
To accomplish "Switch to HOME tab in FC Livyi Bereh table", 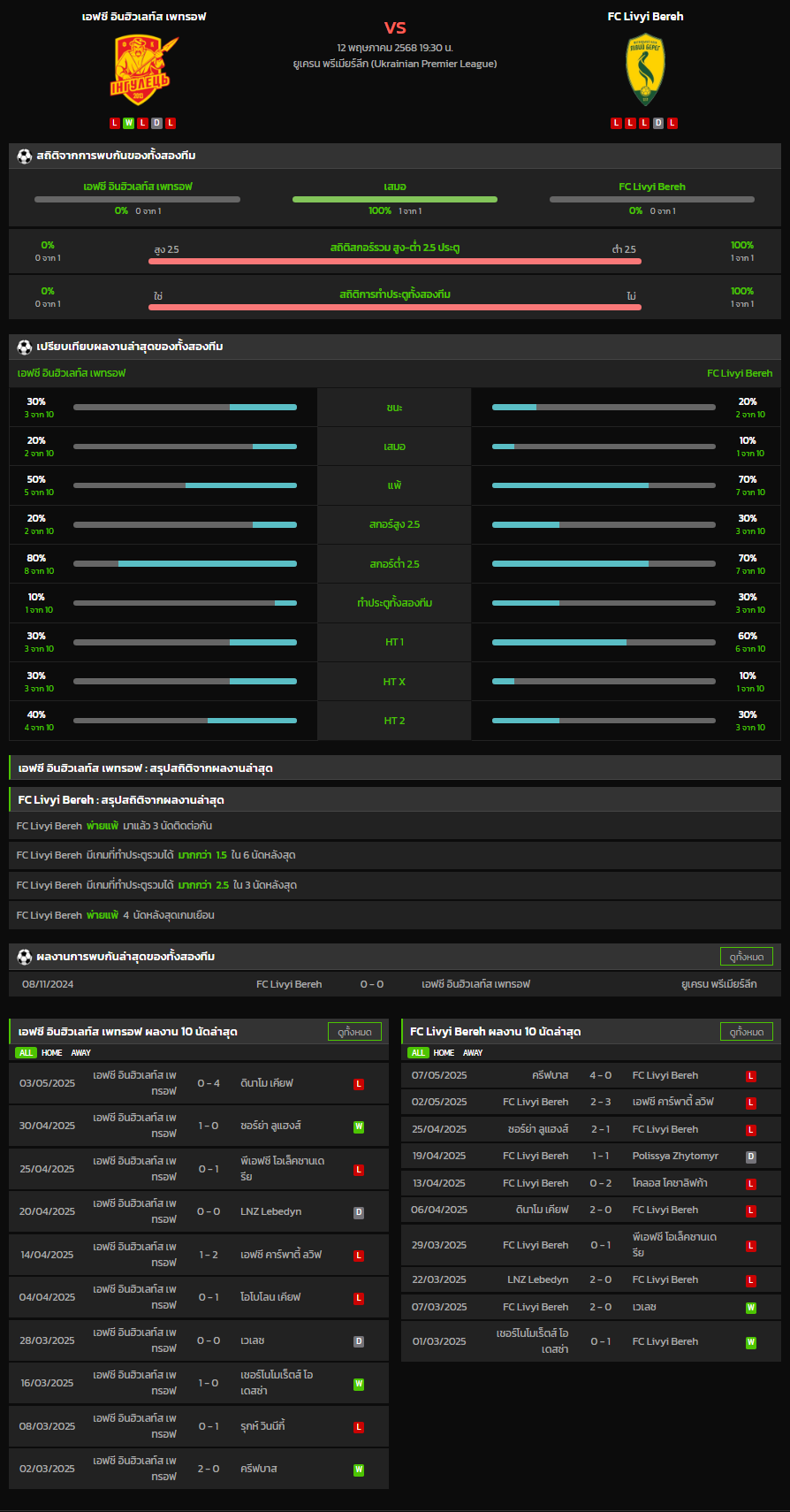I will 444,1053.
